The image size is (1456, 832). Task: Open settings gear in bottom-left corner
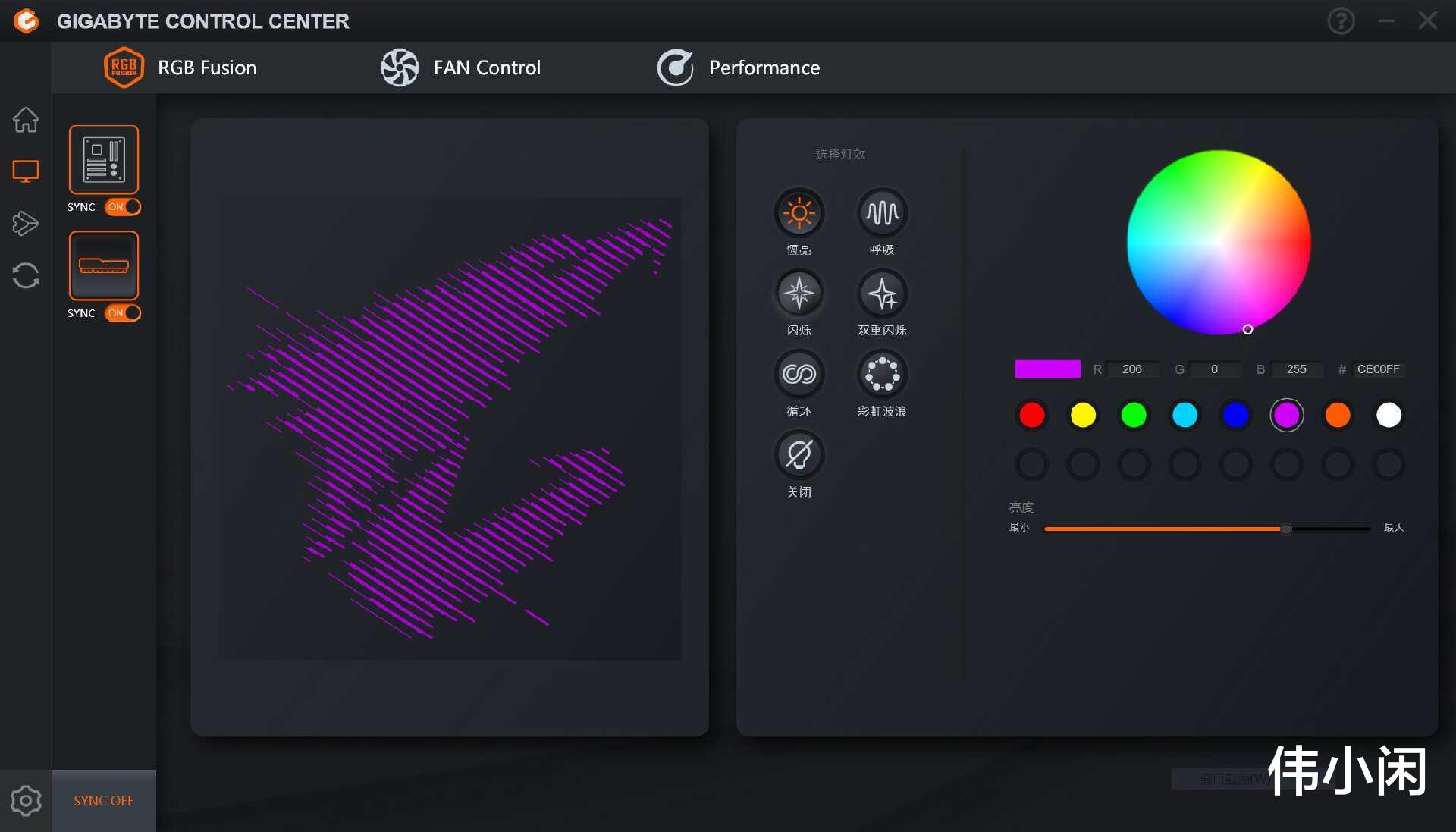point(26,800)
